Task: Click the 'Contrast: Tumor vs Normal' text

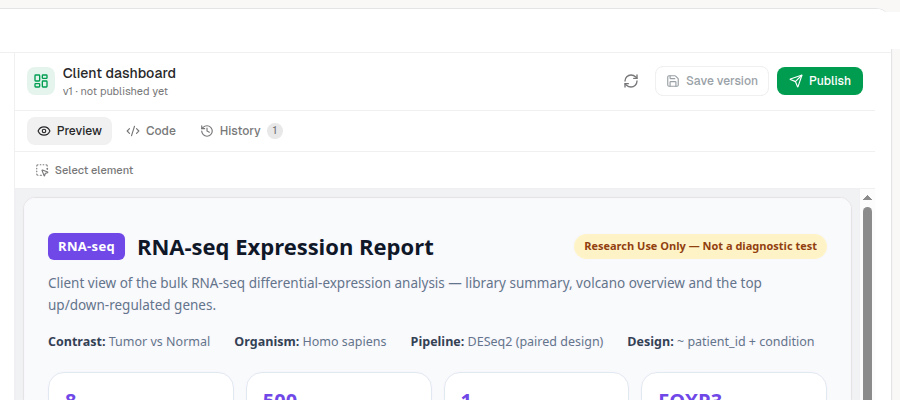Action: coord(129,342)
